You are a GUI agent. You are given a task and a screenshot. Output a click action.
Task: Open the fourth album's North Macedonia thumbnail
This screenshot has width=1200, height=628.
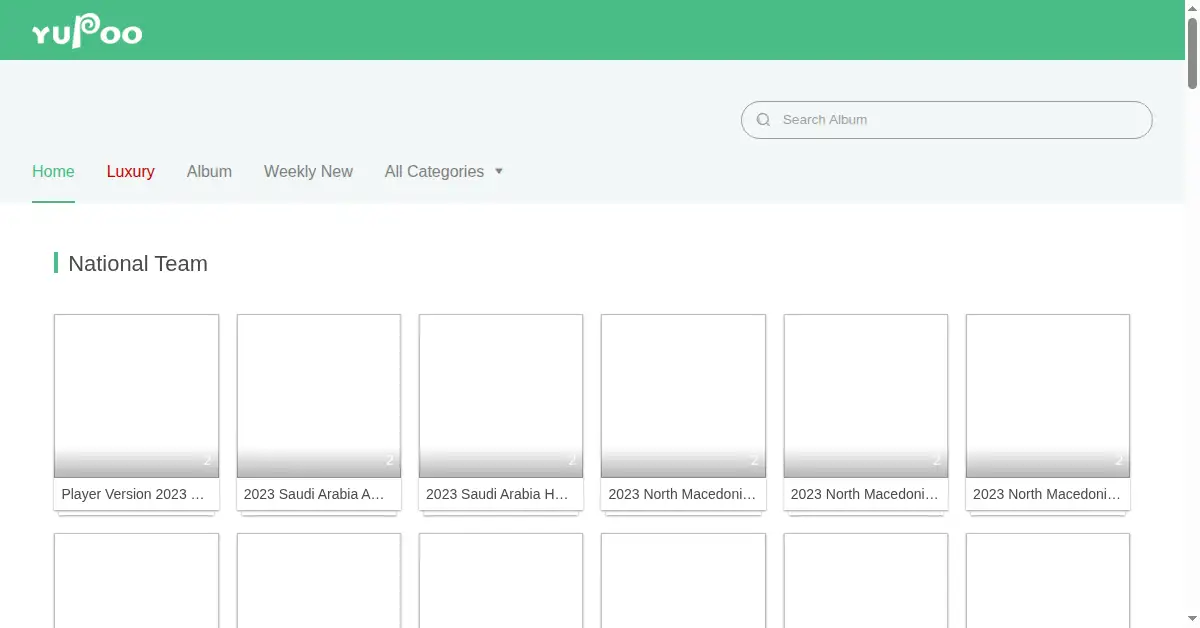point(683,396)
